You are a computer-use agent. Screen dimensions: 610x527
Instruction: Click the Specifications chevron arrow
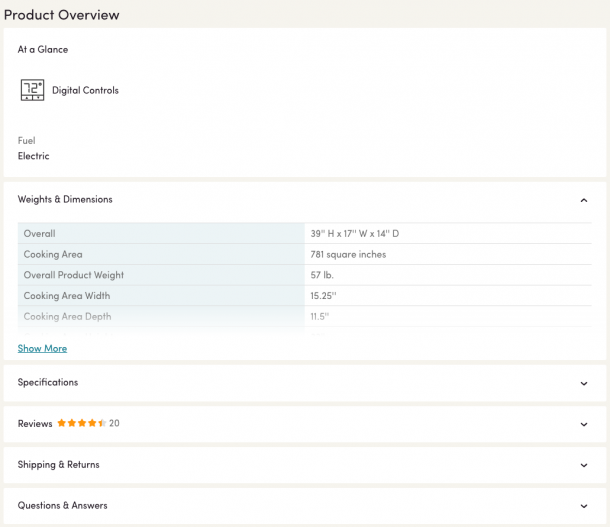pos(584,383)
